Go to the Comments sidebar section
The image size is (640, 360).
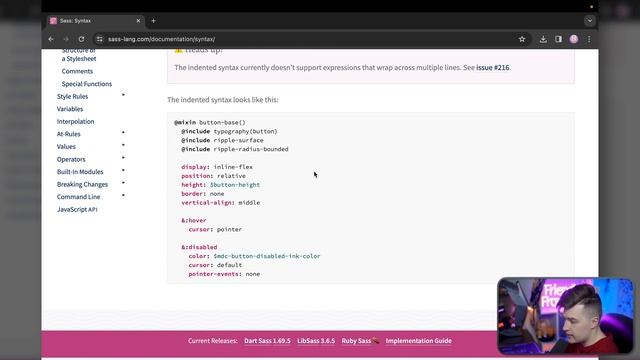click(x=77, y=71)
